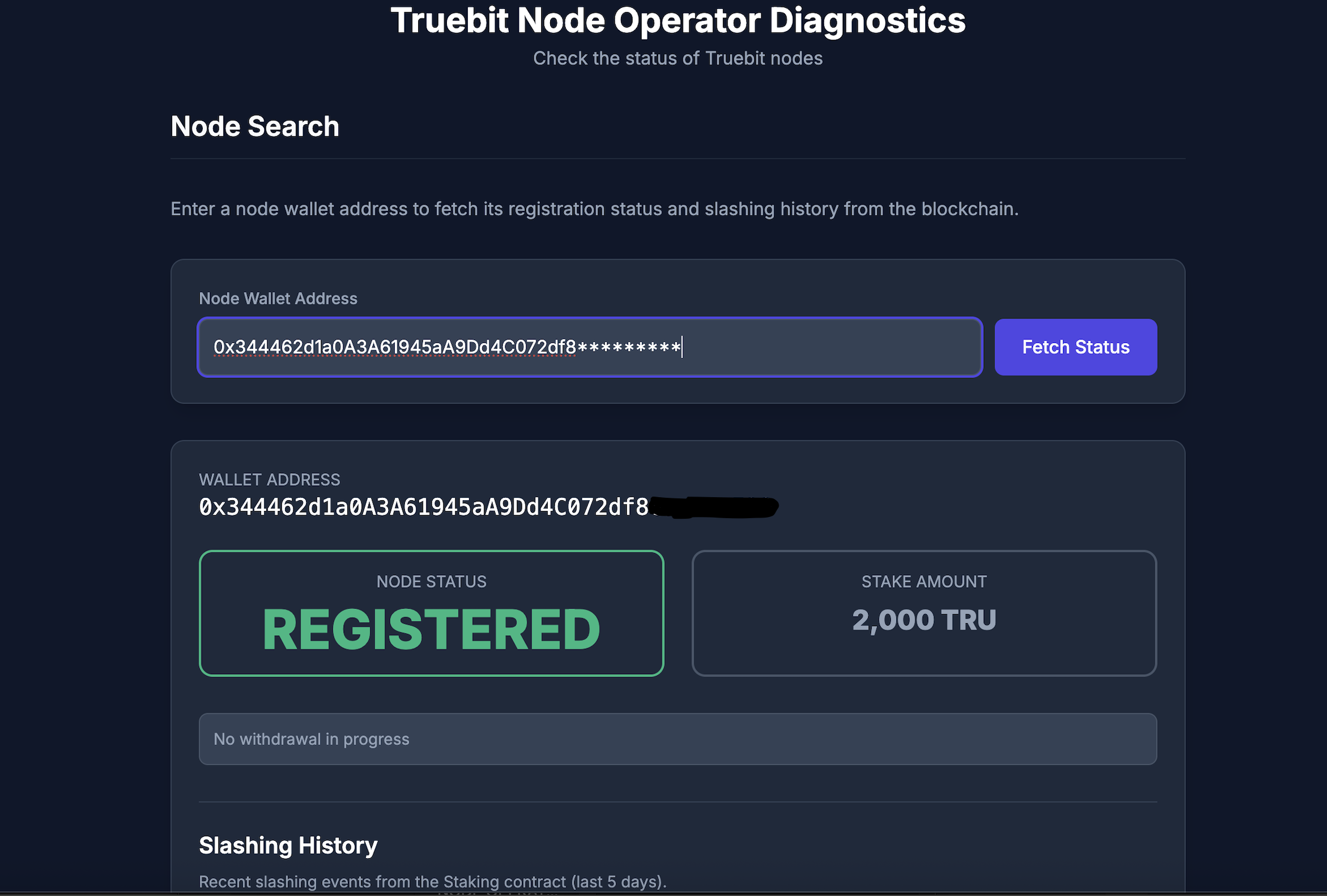Click the divider line below Node Search
The image size is (1327, 896).
point(677,159)
